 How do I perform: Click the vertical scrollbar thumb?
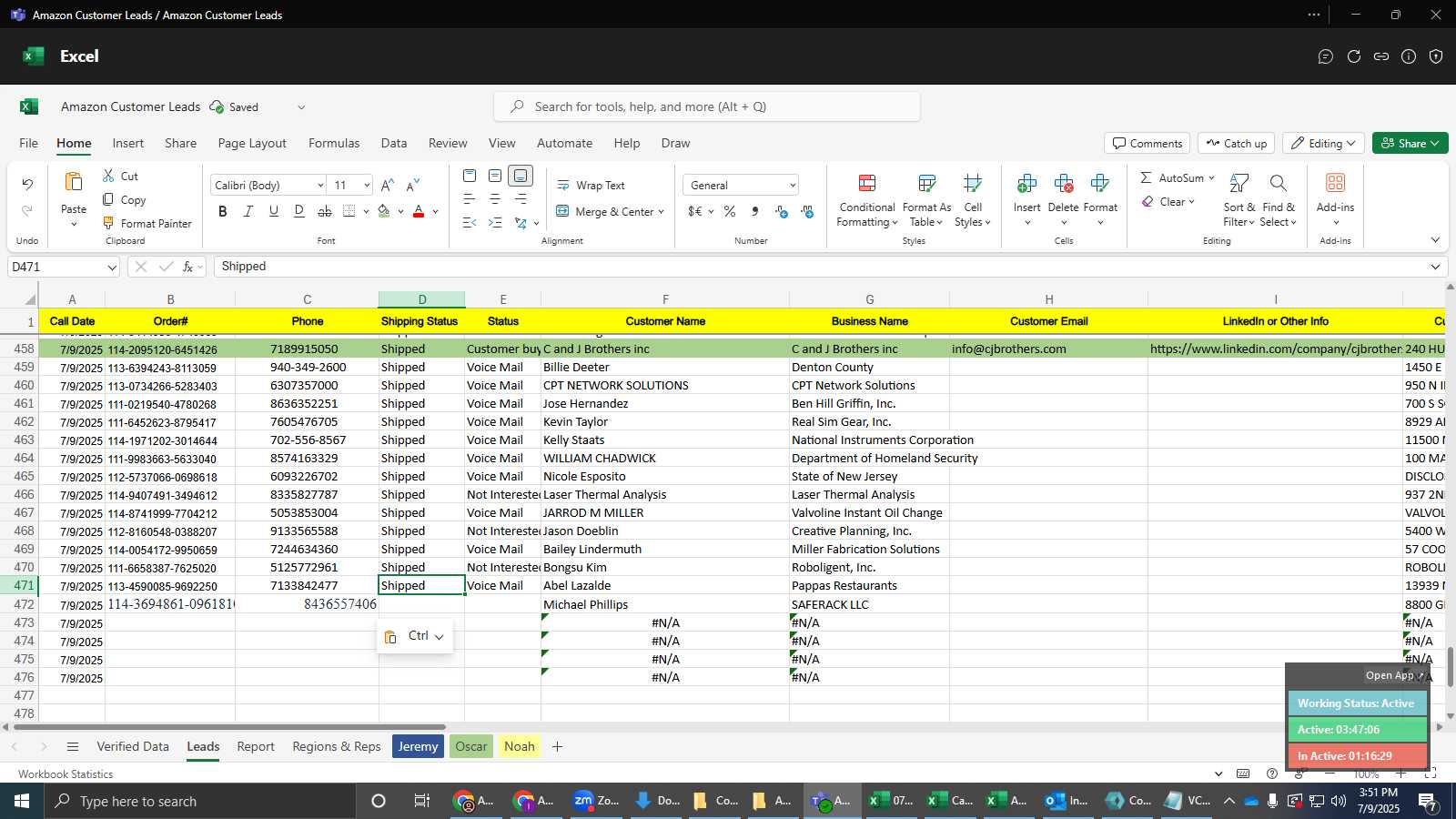point(1450,667)
